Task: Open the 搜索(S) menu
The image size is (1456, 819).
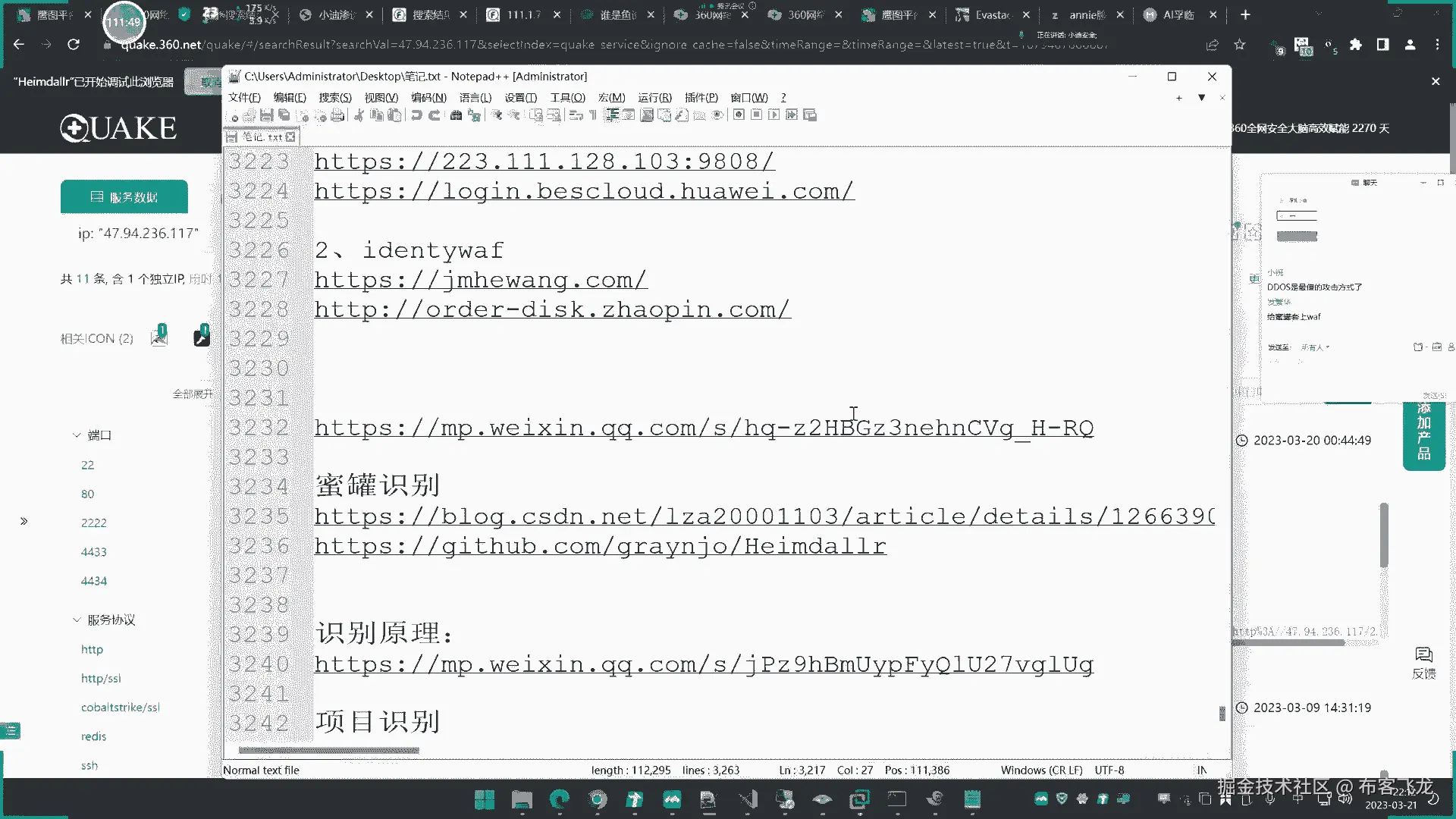Action: tap(334, 98)
